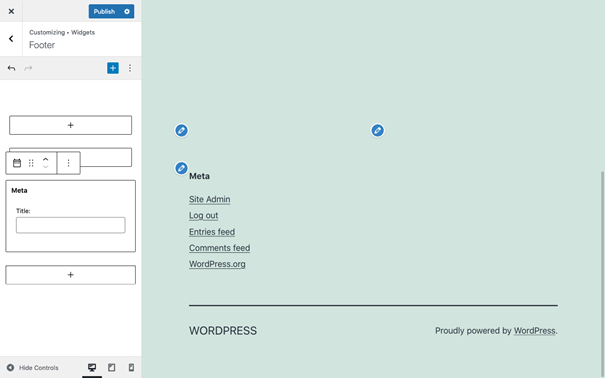The image size is (605, 378).
Task: Switch preview to desktop device
Action: [x=92, y=368]
